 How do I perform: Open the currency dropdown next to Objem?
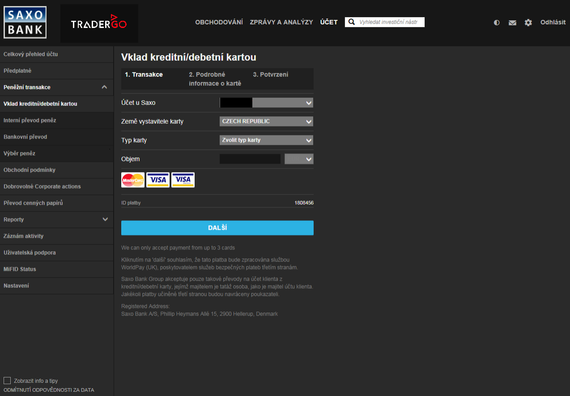[x=299, y=159]
